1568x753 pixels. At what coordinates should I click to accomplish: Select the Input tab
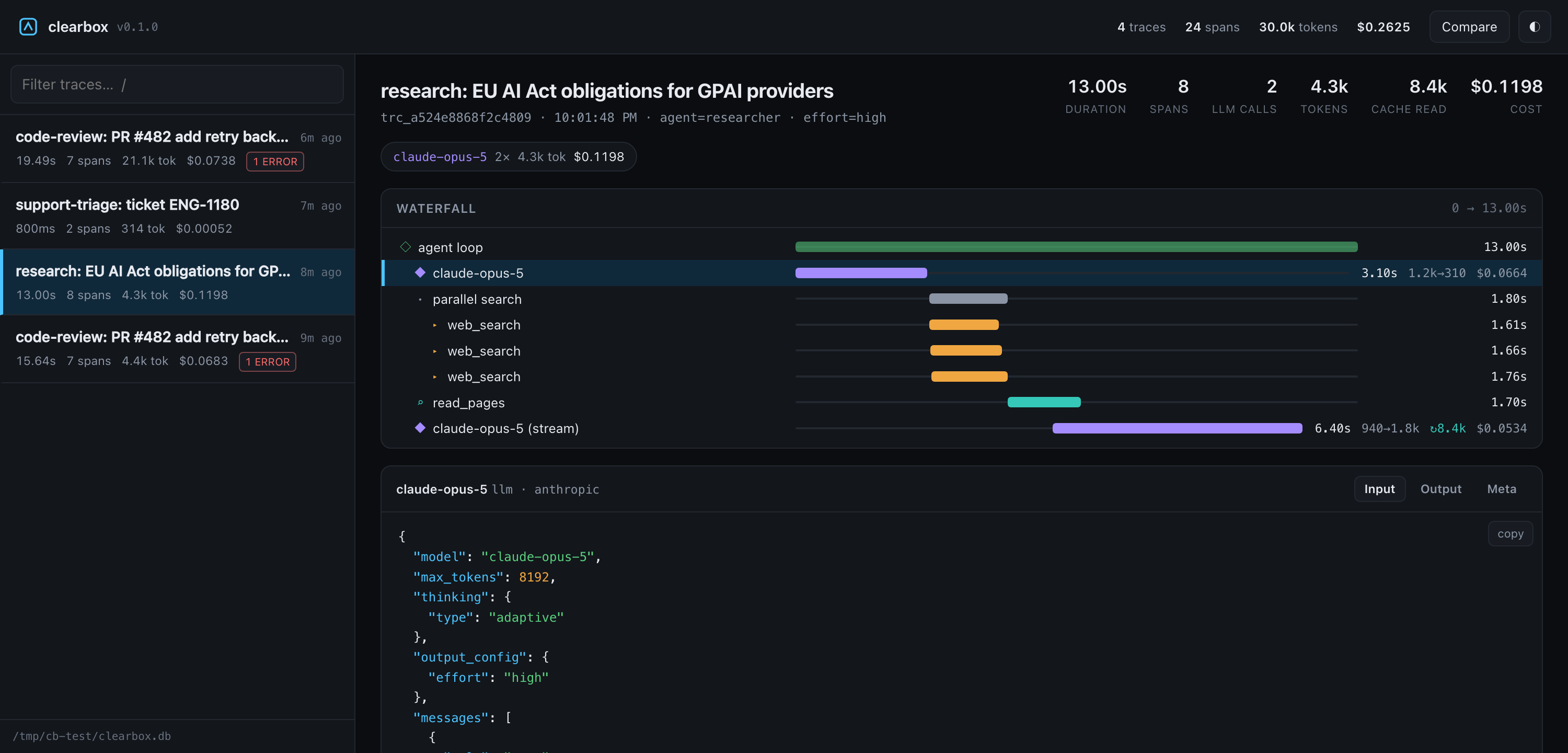point(1379,488)
